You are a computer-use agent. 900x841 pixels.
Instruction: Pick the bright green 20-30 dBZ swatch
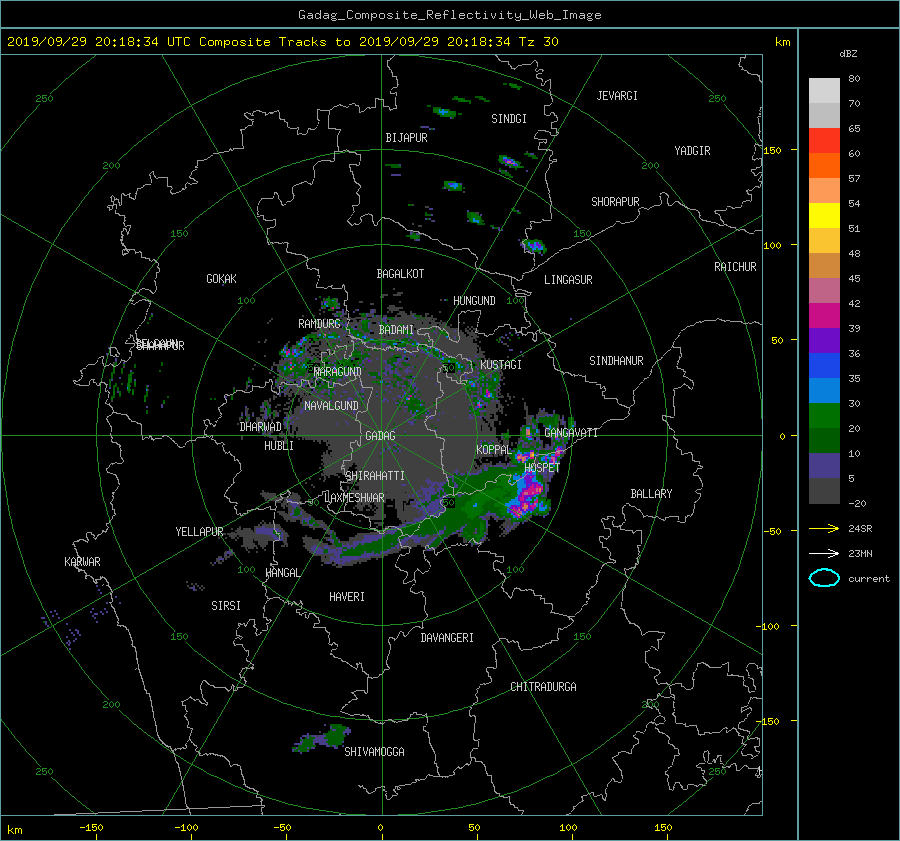coord(824,415)
